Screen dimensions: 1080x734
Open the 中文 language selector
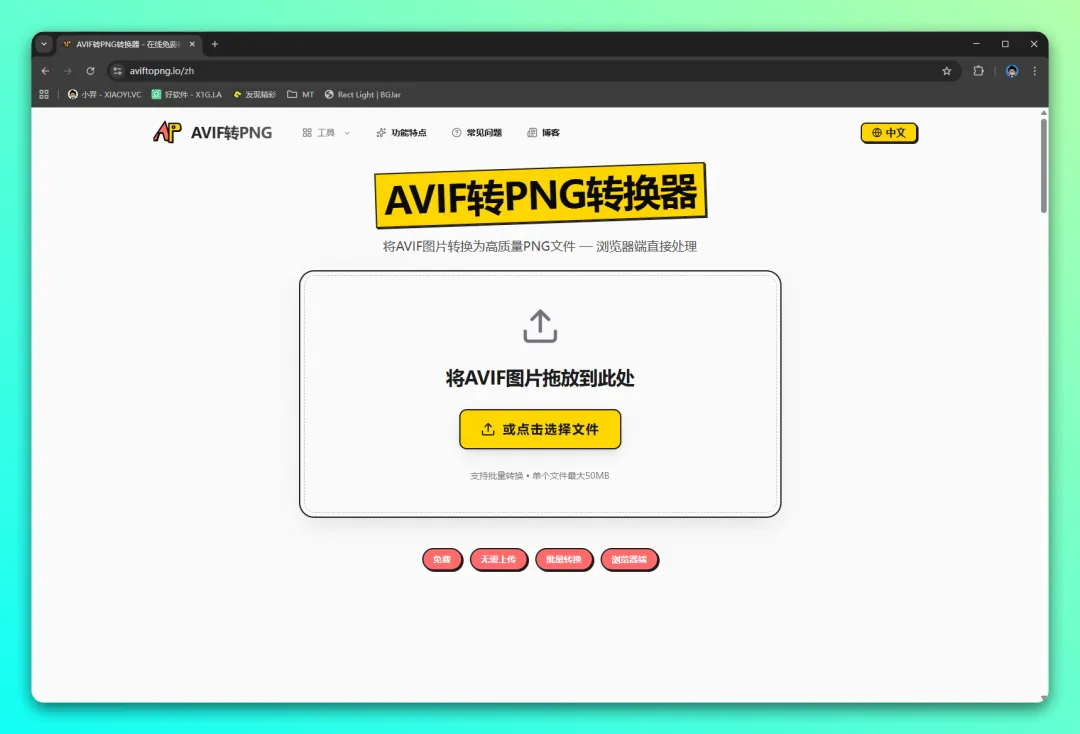coord(889,133)
